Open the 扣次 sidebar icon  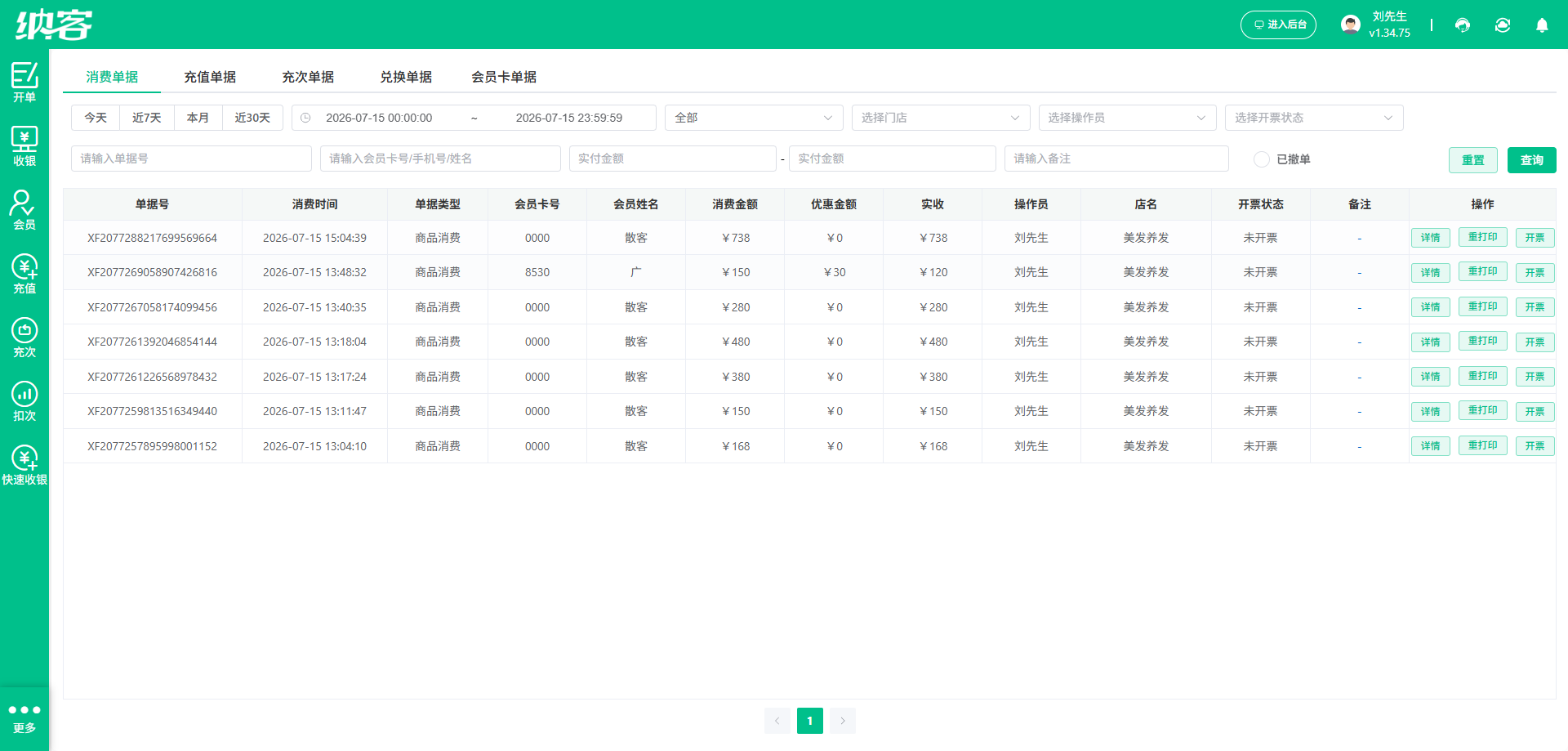(24, 400)
